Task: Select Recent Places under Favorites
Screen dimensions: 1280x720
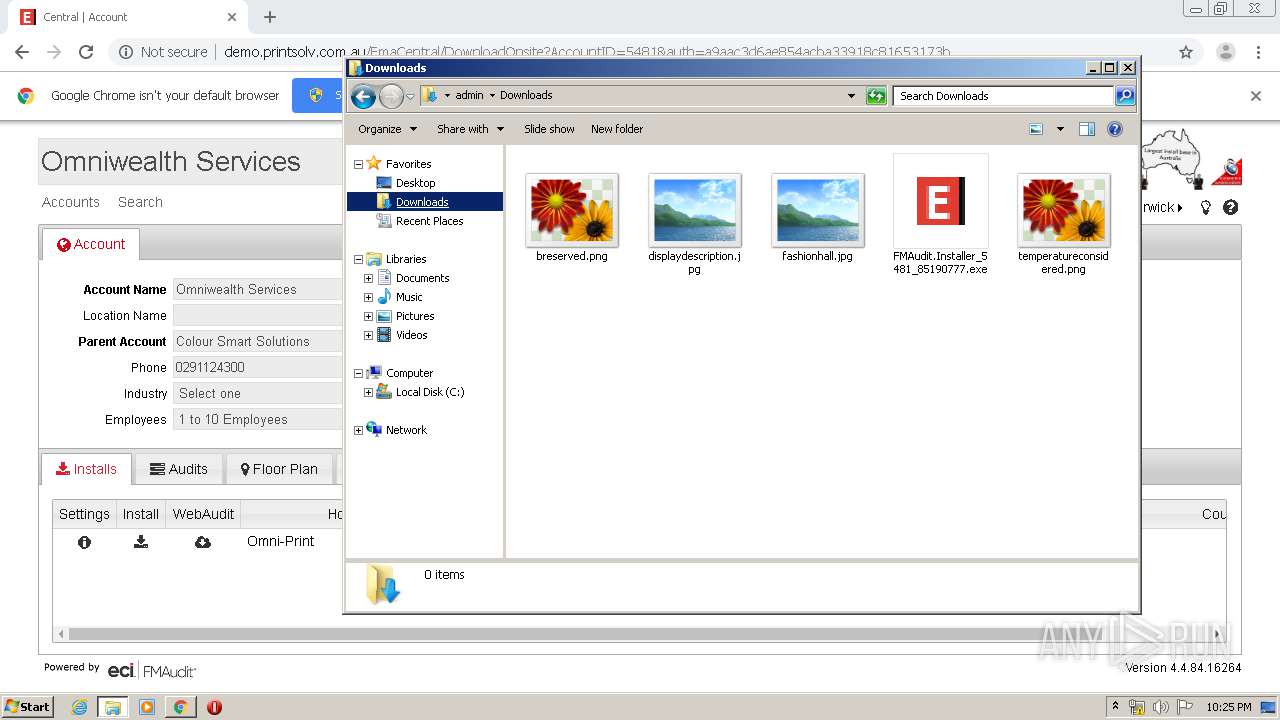Action: click(x=429, y=221)
